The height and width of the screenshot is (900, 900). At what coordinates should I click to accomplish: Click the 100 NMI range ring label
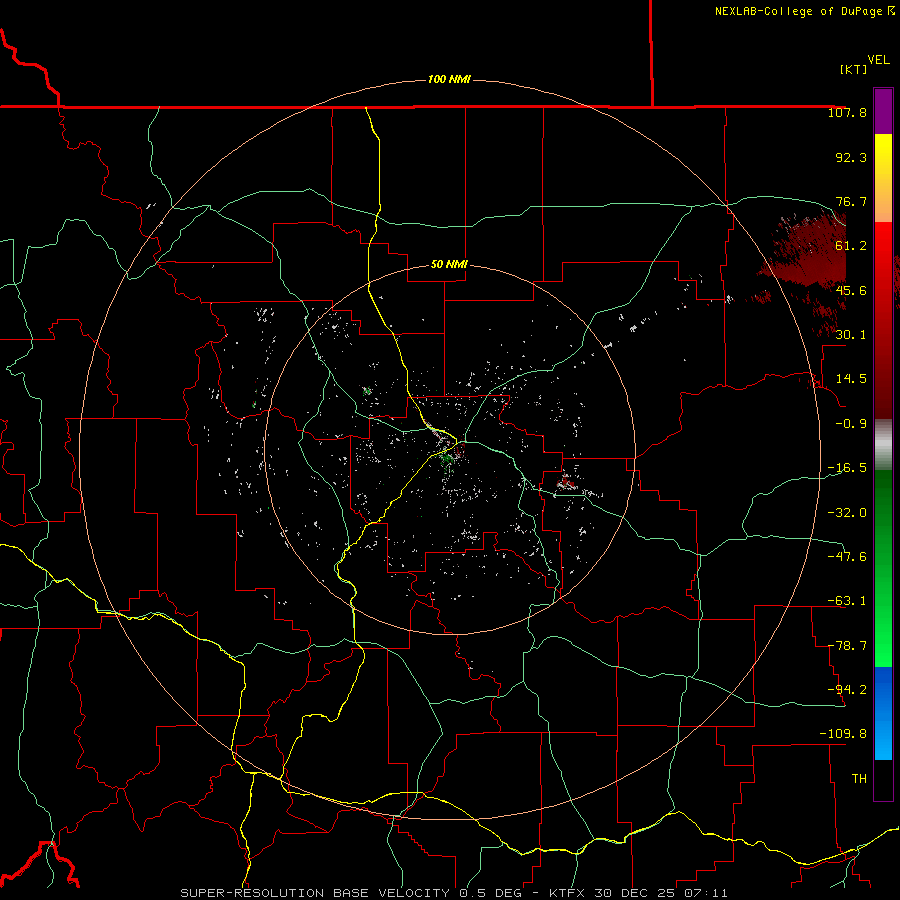tap(449, 79)
